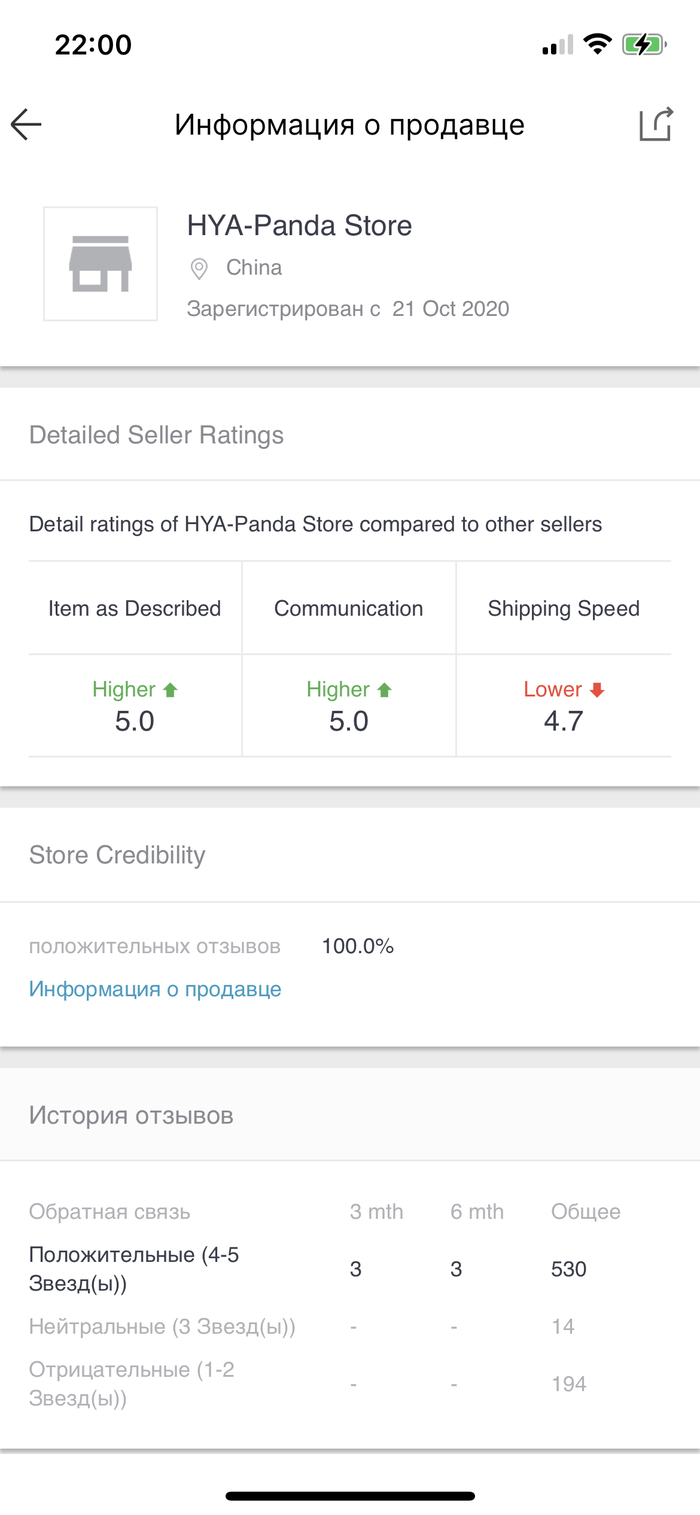Tap the Положительные (4-5 Звезд) row

pos(134,1269)
